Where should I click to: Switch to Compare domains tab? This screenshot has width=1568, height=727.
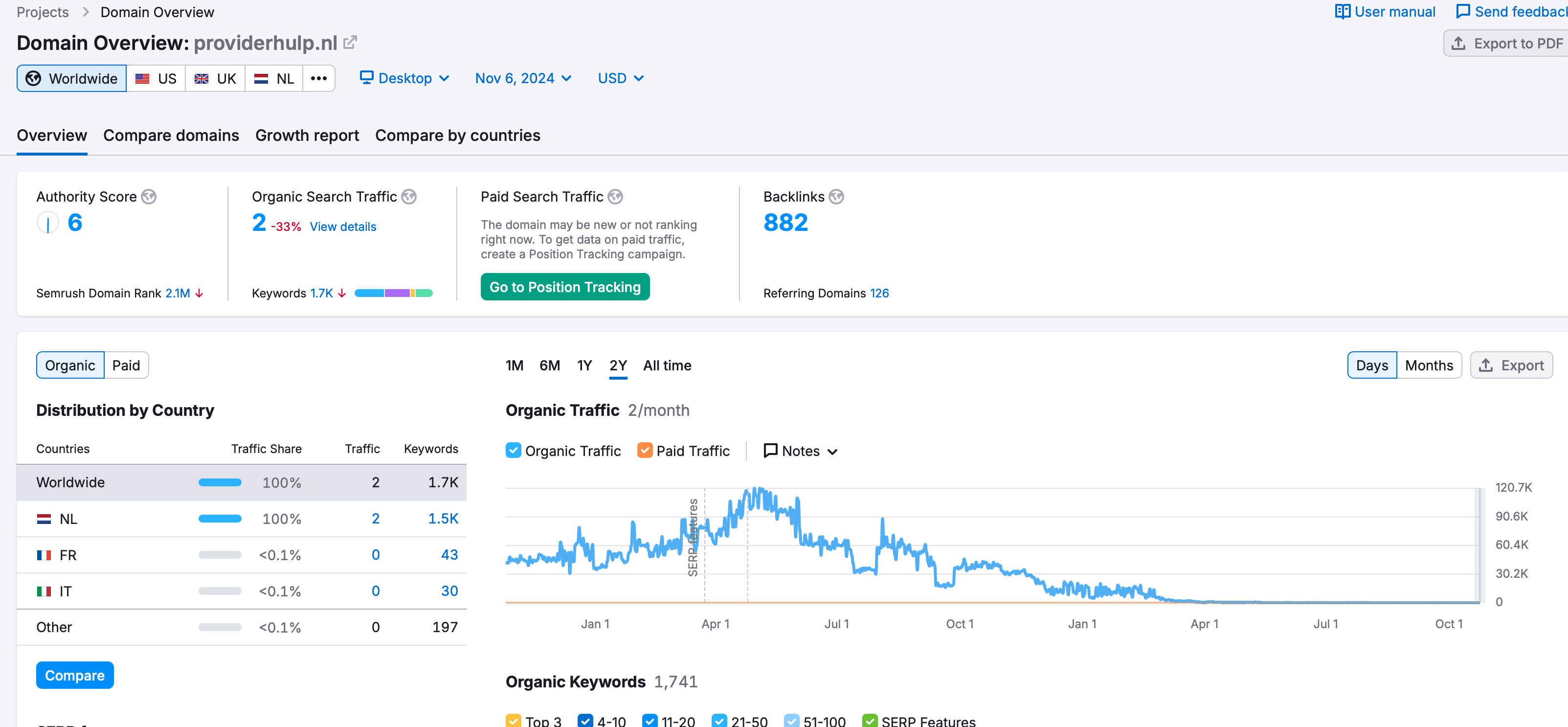(x=171, y=135)
